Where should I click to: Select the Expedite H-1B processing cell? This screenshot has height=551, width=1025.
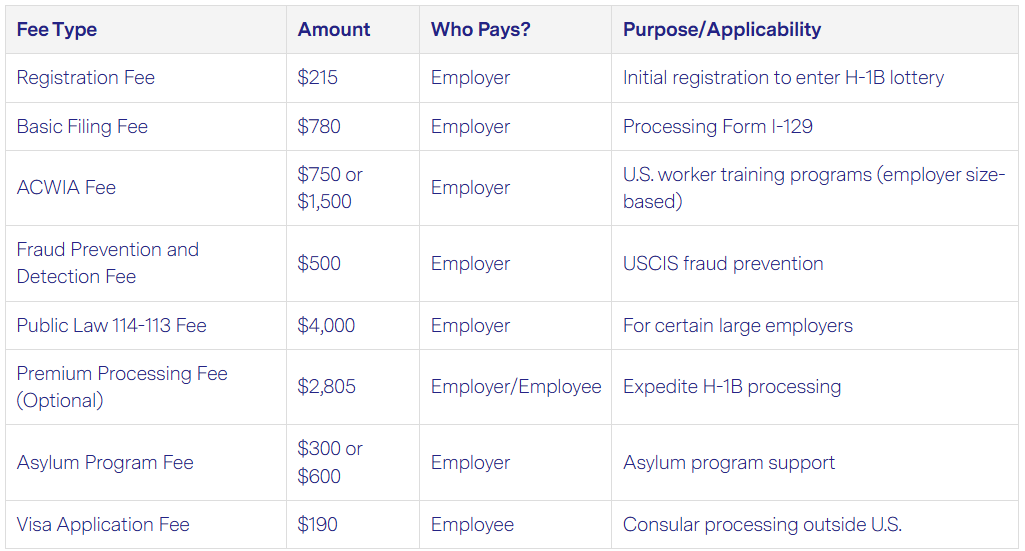tap(732, 387)
